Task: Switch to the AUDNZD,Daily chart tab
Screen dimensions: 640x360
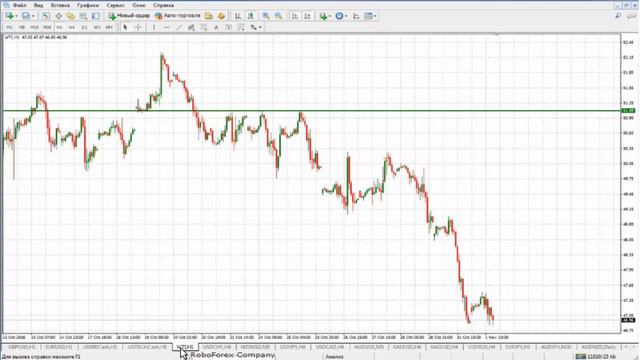Action: pyautogui.click(x=598, y=347)
